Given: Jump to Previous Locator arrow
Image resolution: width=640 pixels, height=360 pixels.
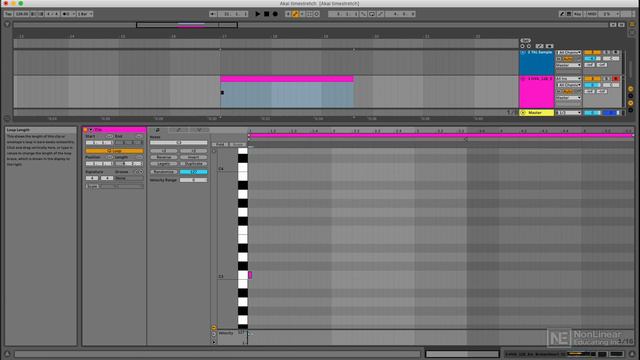Looking at the screenshot, I should 522,46.
